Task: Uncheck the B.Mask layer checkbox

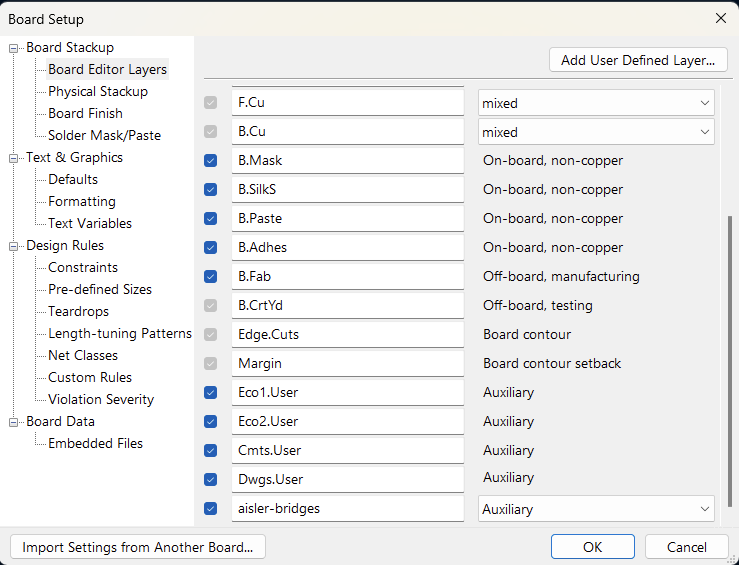Action: click(210, 161)
